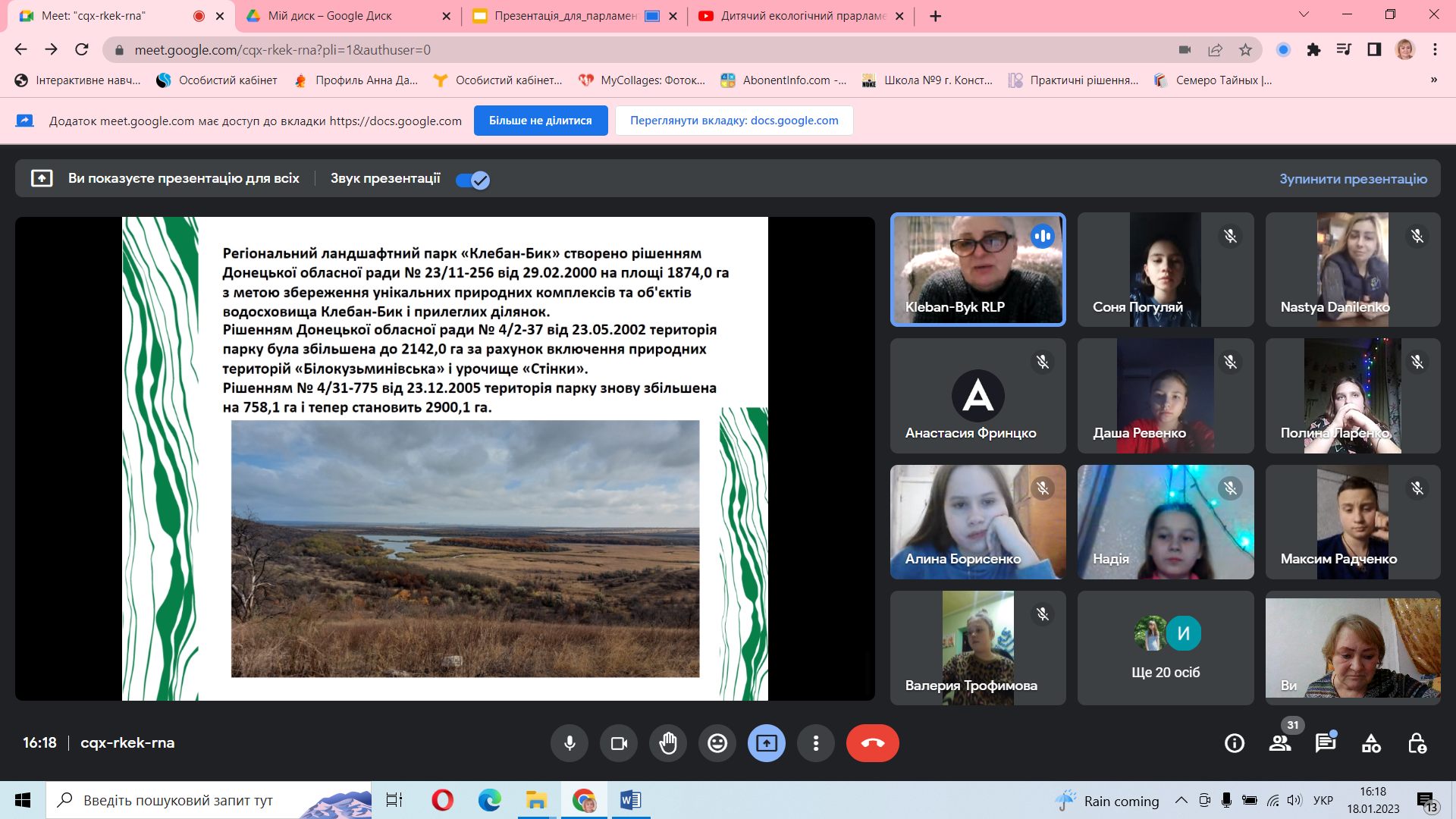Open AbonentInfo.com bookmark
Screen dimensions: 1456x819
[783, 80]
